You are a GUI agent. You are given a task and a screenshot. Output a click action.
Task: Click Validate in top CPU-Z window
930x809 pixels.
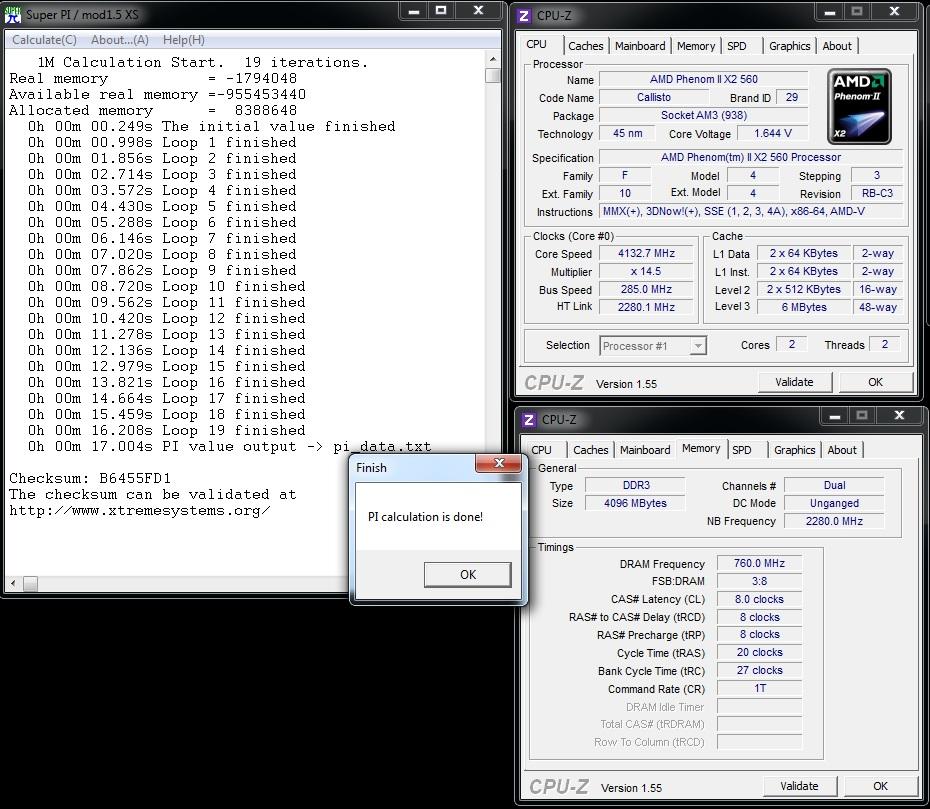[x=794, y=382]
